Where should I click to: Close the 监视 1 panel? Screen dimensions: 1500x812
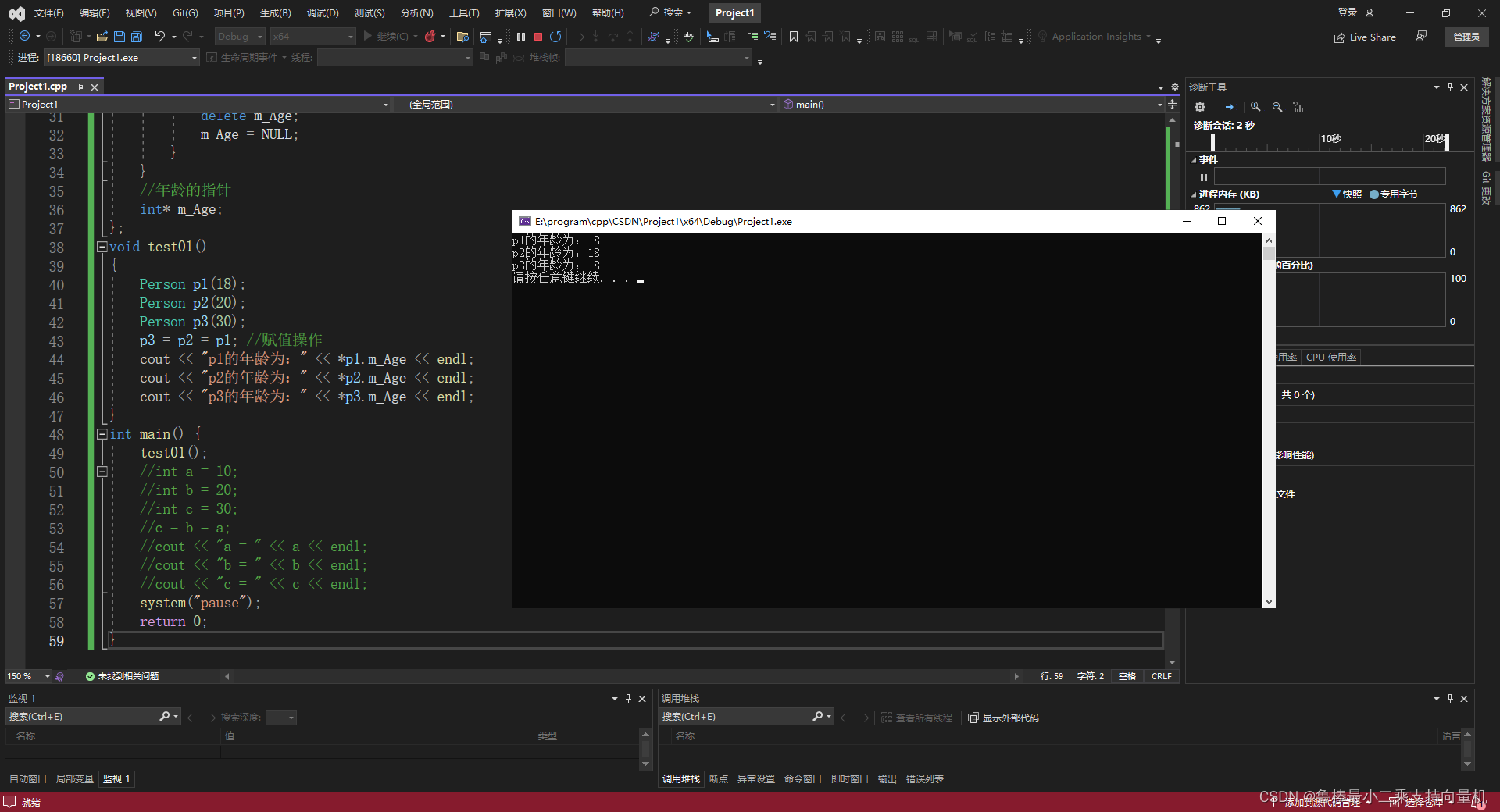tap(642, 698)
